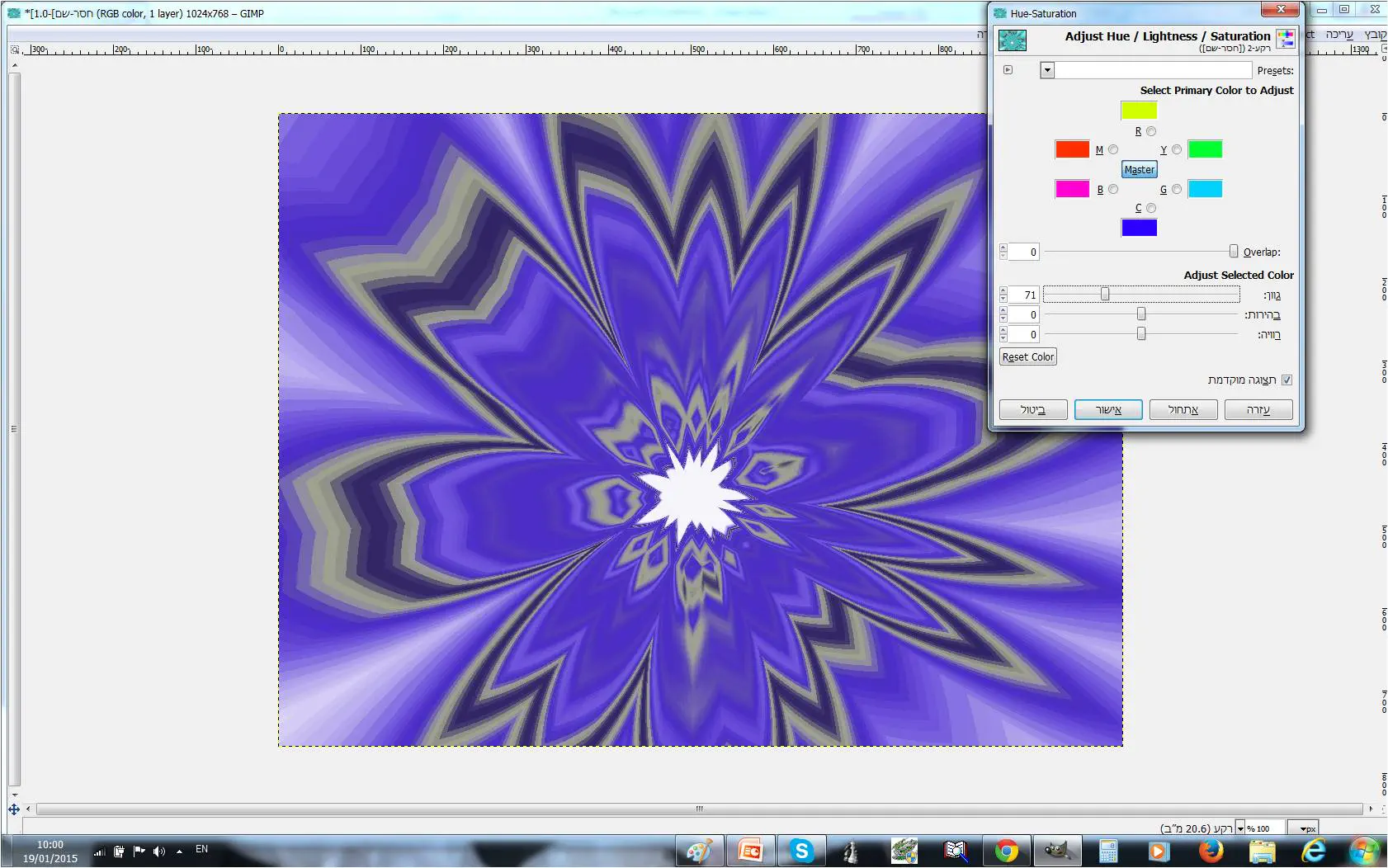Select the Y primary color radio button
1388x868 pixels.
[x=1177, y=149]
